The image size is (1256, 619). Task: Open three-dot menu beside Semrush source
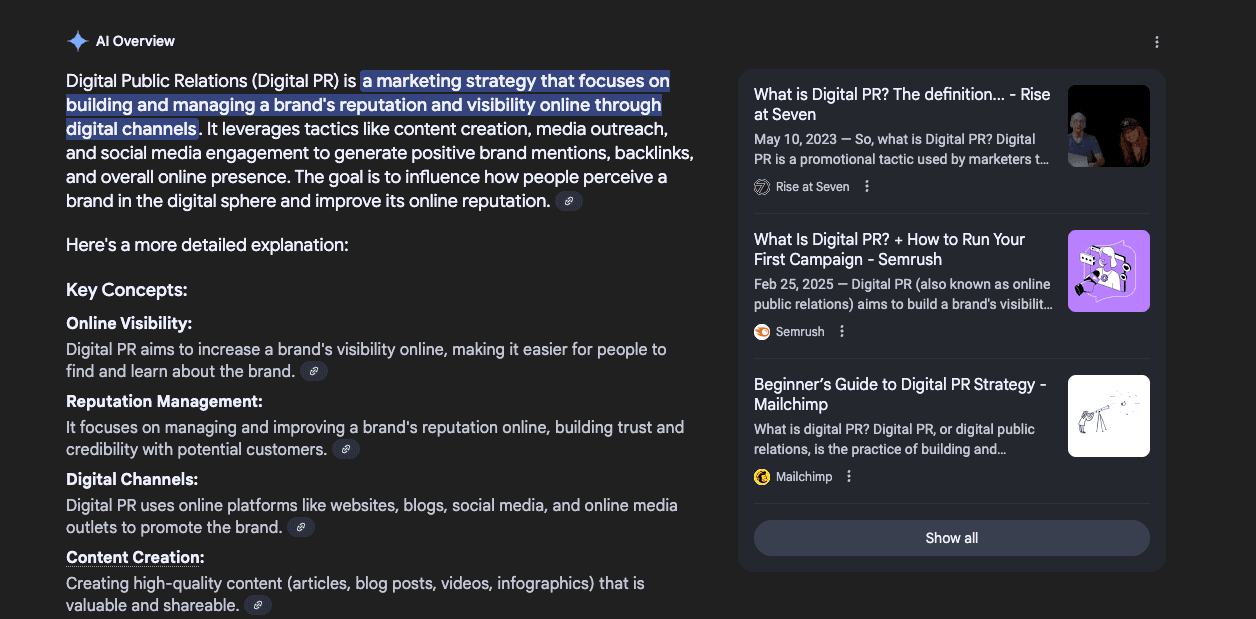pyautogui.click(x=842, y=332)
